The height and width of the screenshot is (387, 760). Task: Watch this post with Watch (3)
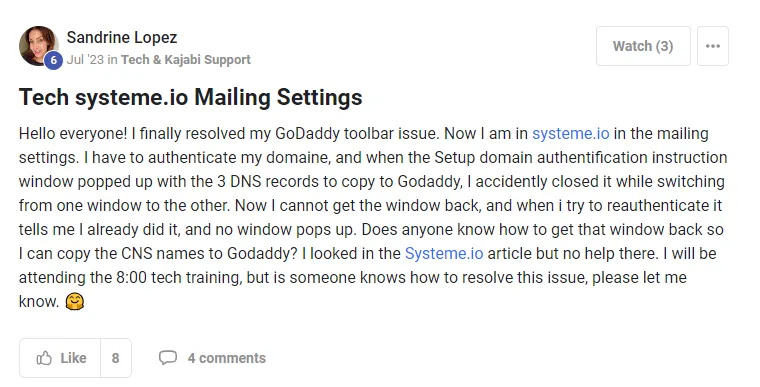[x=643, y=46]
